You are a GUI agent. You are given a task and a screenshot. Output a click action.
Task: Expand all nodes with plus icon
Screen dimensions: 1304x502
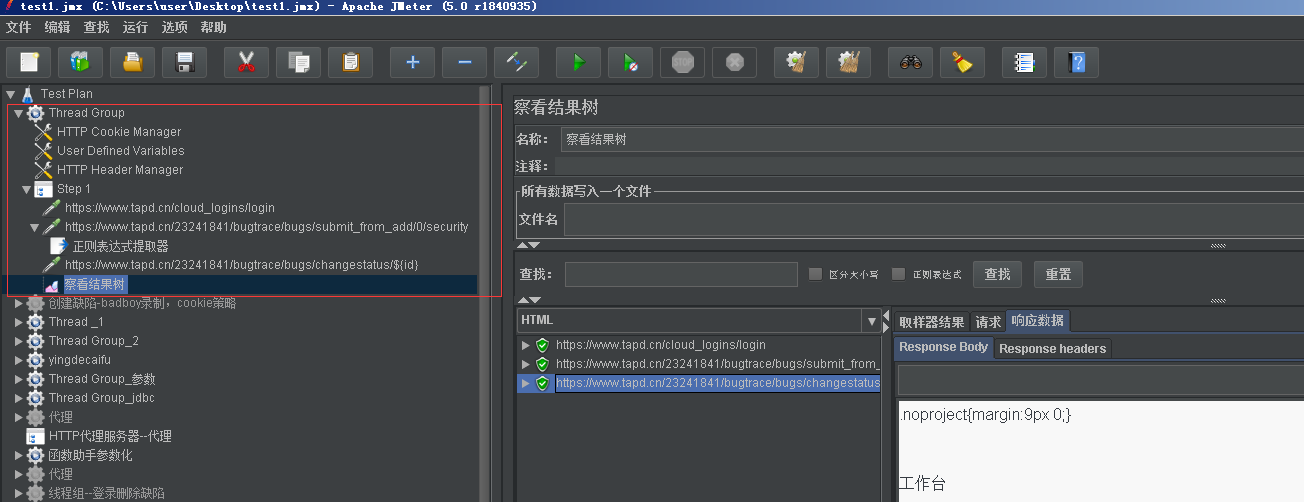click(412, 62)
